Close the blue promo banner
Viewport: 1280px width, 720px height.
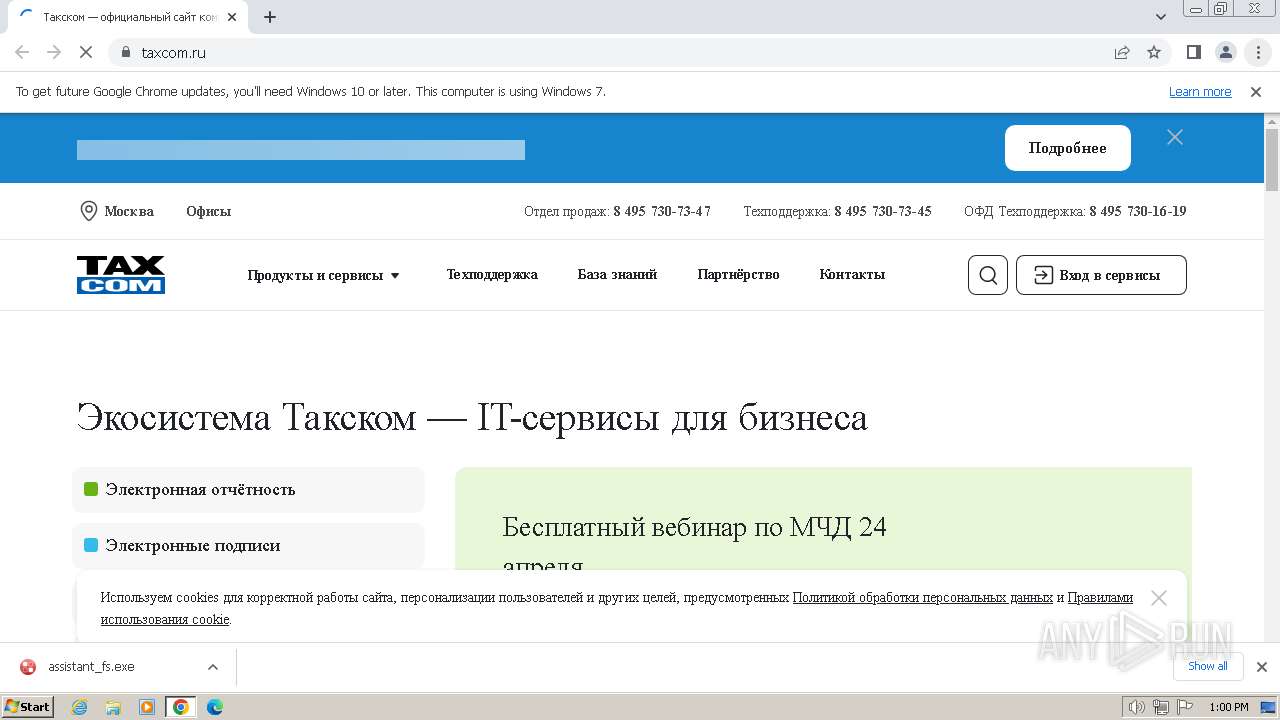1175,137
